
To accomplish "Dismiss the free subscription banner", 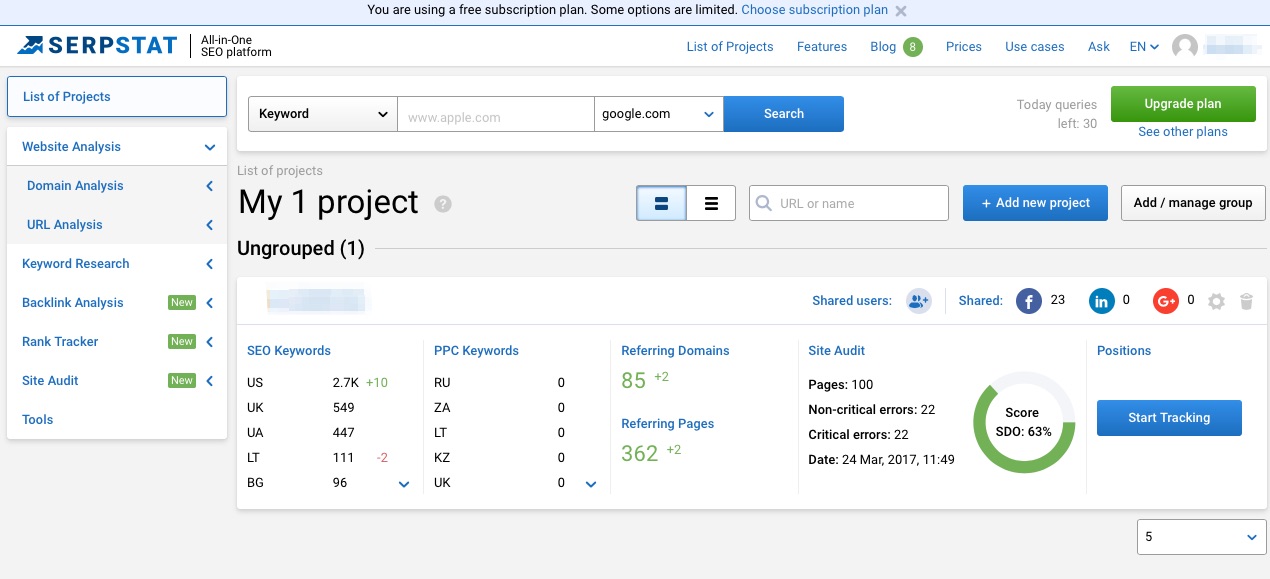I will point(901,11).
